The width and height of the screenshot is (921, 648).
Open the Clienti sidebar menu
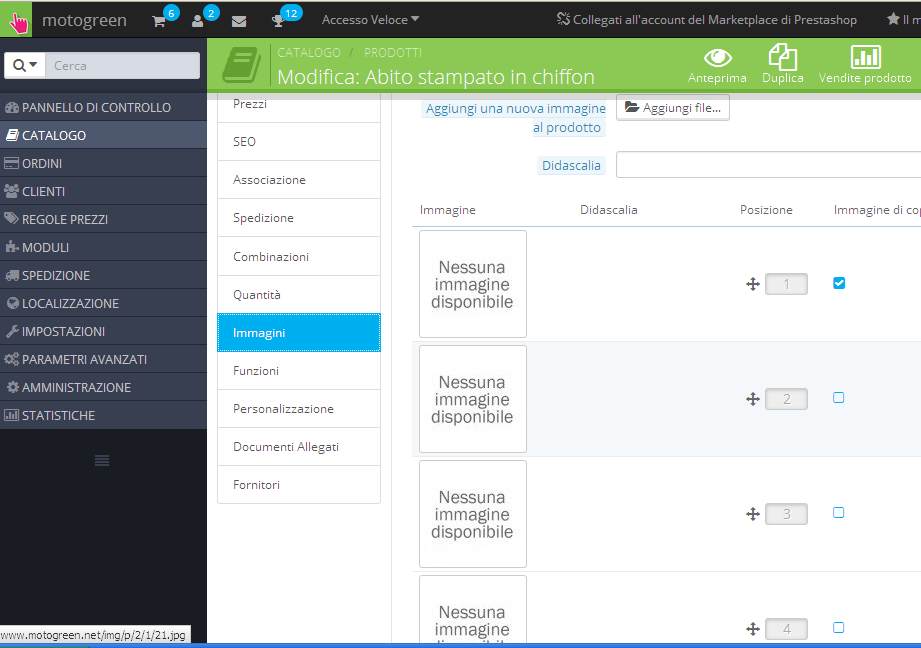[x=103, y=192]
